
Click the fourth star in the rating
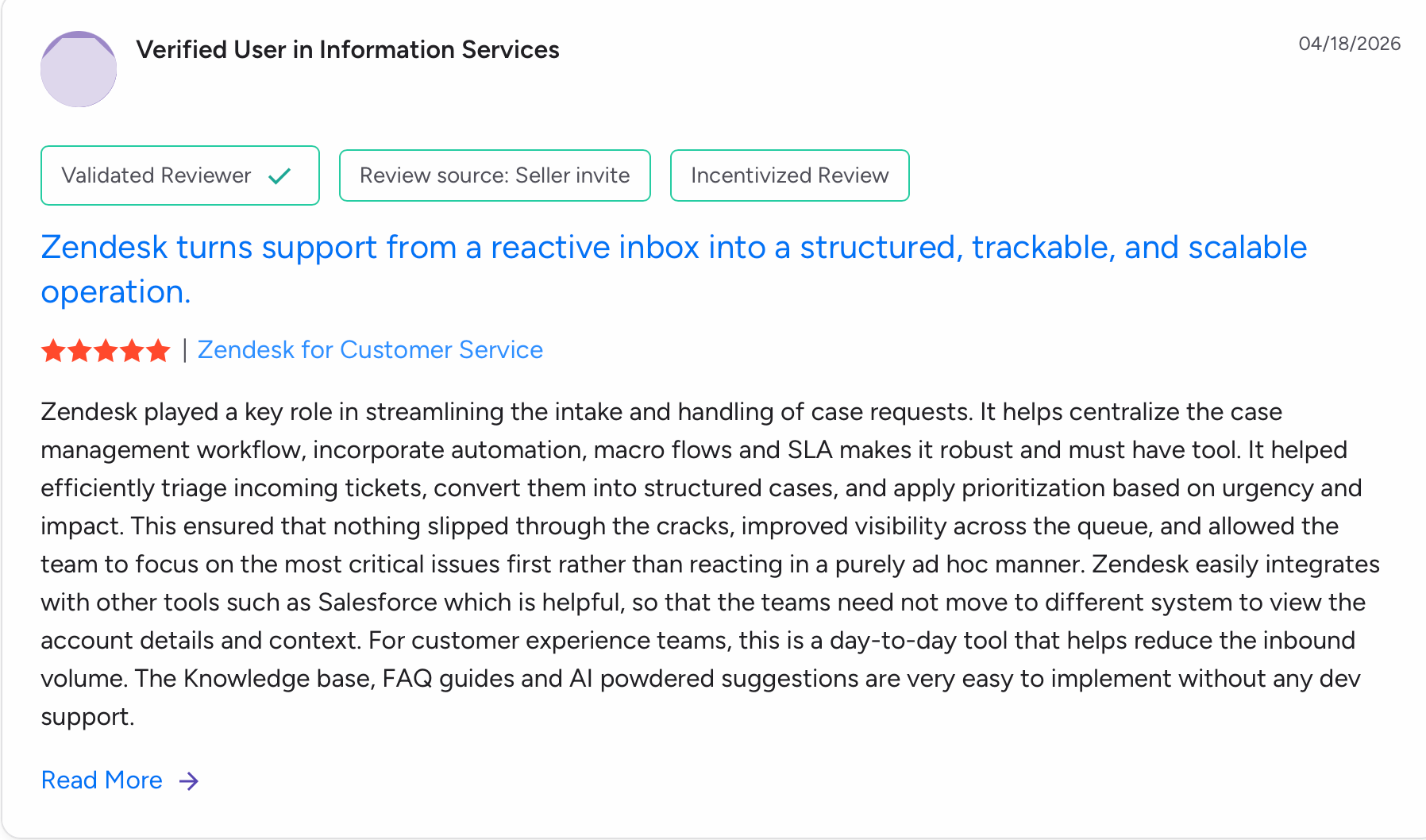(132, 350)
